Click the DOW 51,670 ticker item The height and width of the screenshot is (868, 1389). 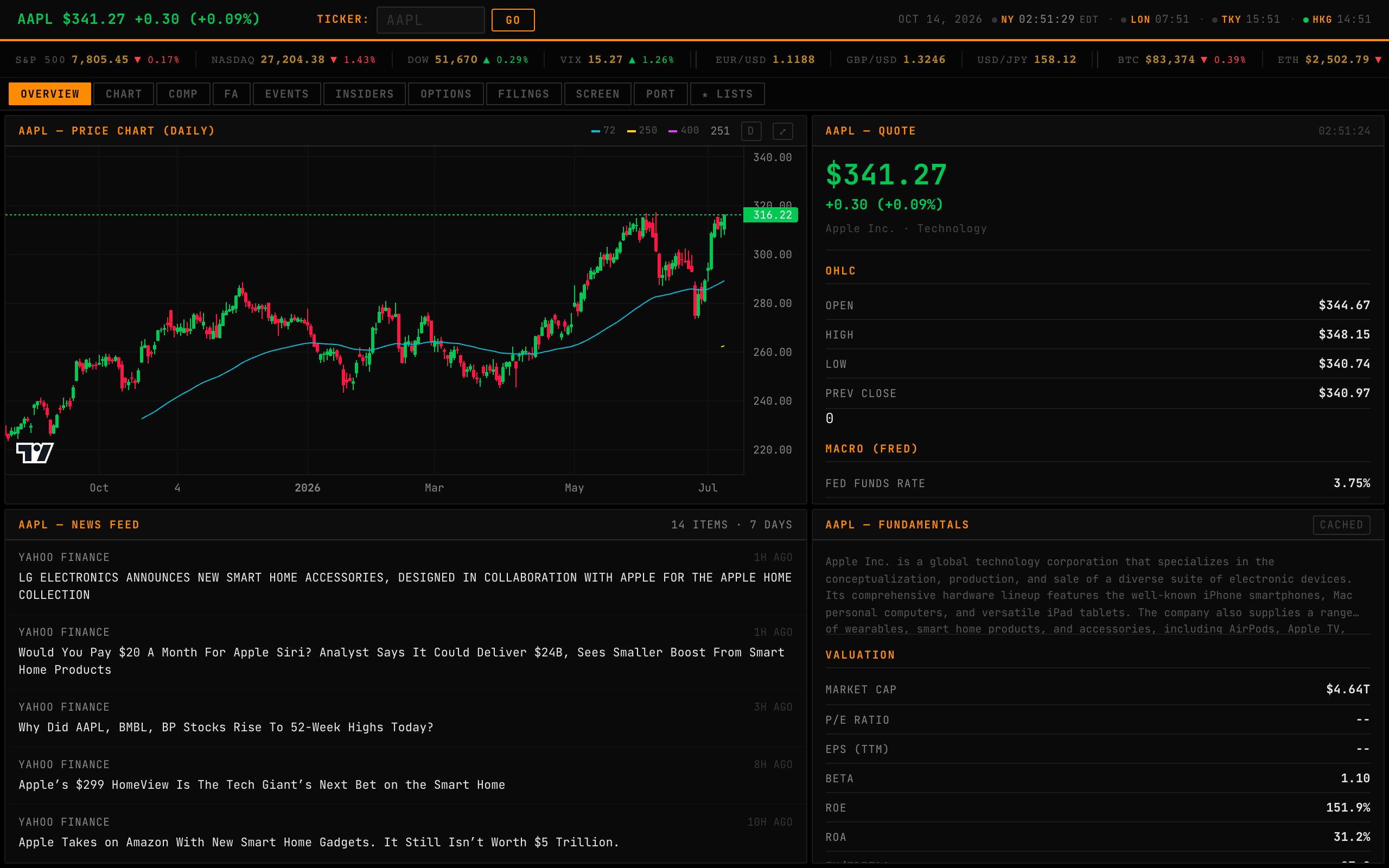click(468, 60)
